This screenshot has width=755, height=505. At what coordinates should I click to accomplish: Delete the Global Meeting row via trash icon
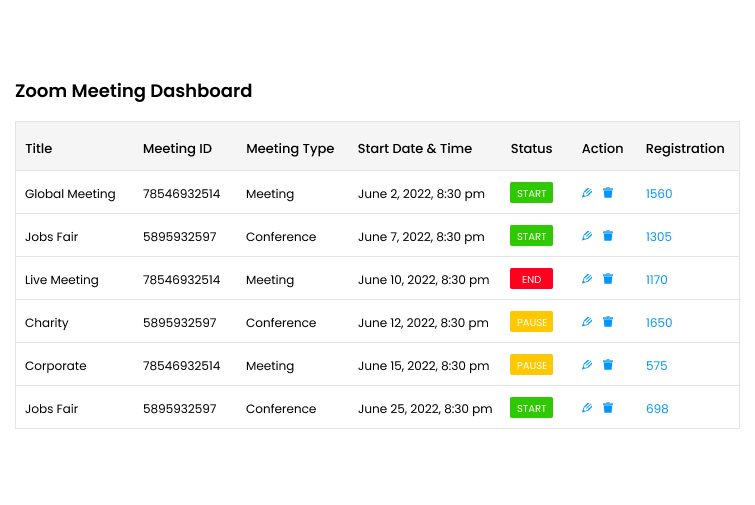click(x=608, y=193)
